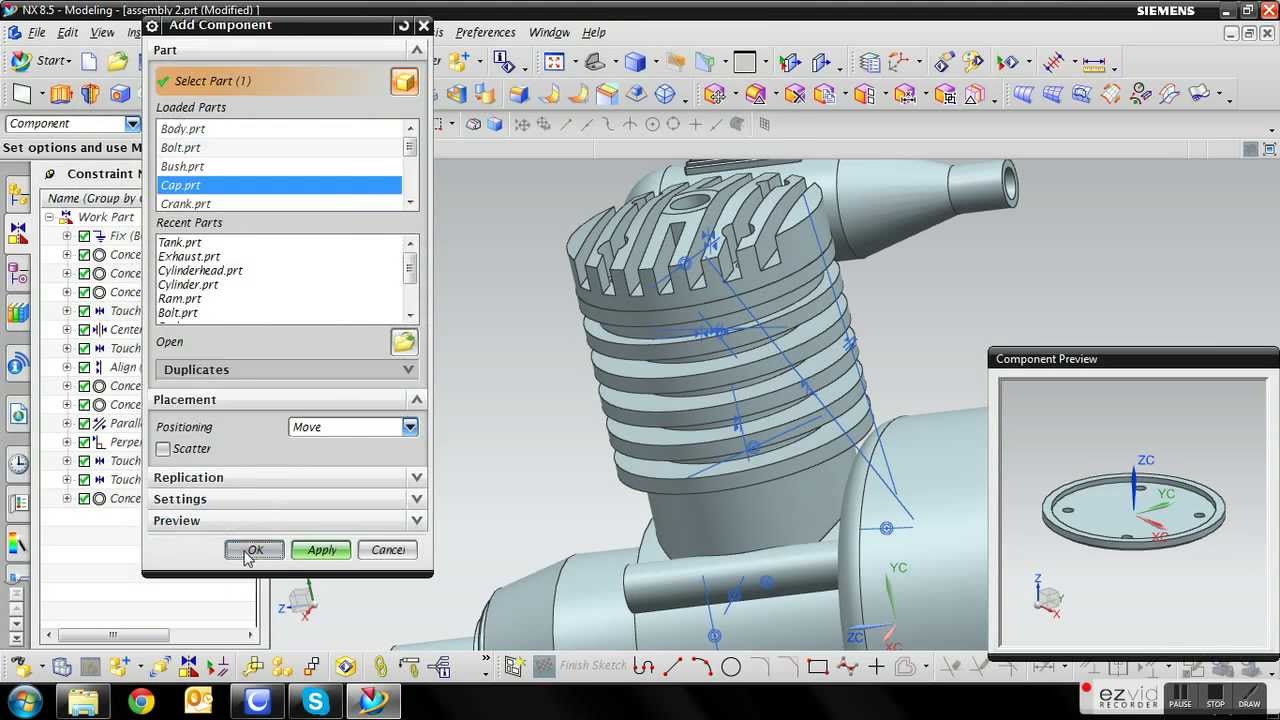Open the Reuse Library books icon
Viewport: 1280px width, 720px height.
[x=18, y=313]
